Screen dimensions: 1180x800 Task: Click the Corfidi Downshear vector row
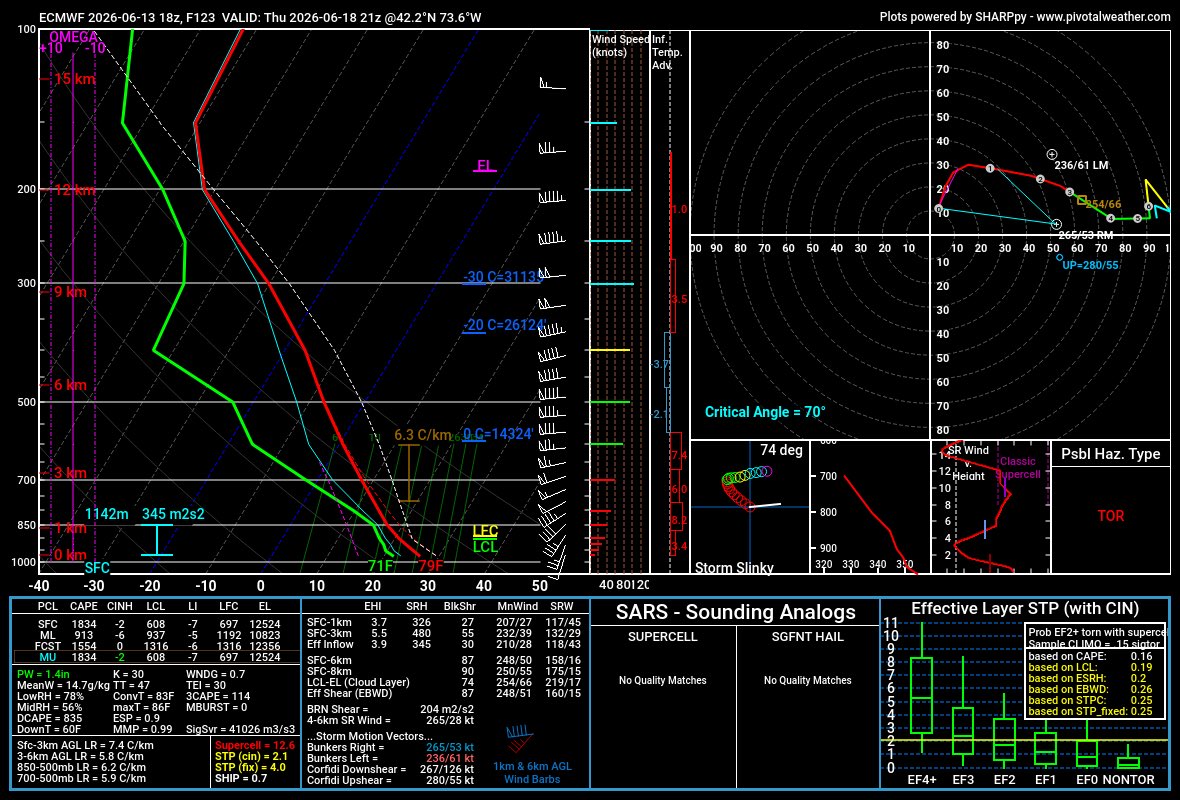pos(391,769)
